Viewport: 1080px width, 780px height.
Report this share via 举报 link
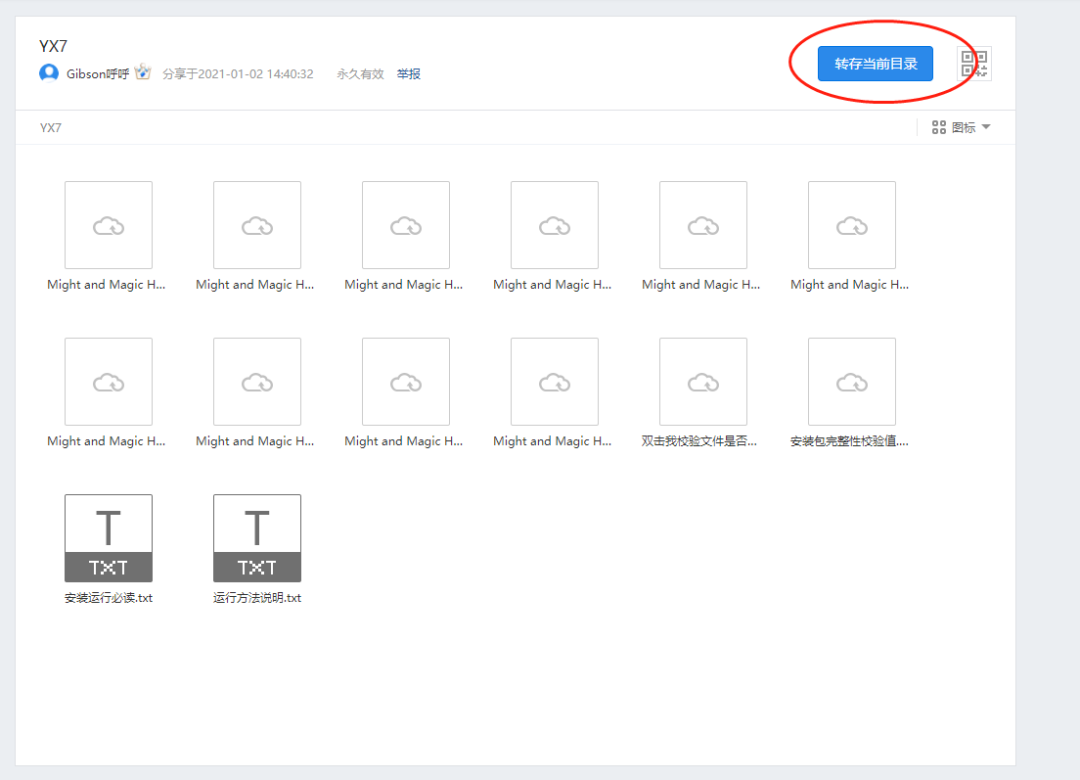[408, 74]
